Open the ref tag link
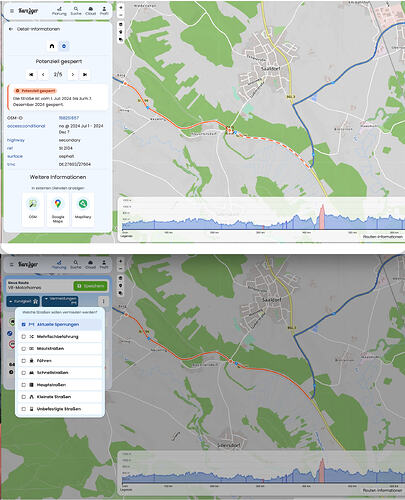Screen dimensions: 405x500 click(10, 148)
